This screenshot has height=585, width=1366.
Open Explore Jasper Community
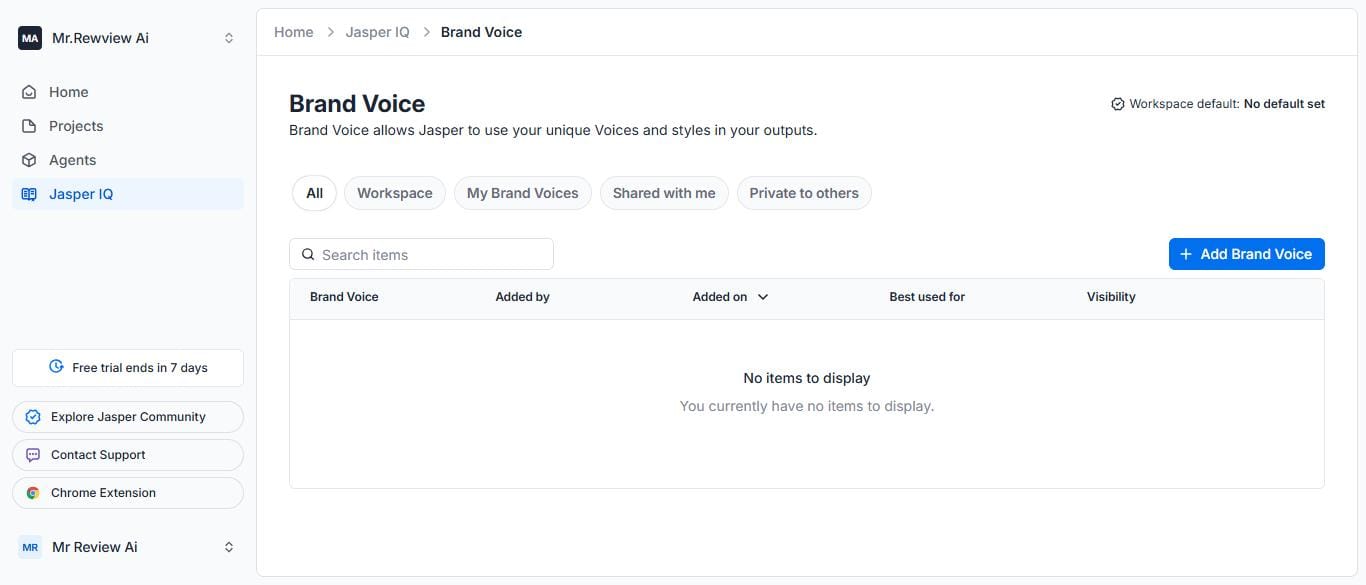[128, 417]
